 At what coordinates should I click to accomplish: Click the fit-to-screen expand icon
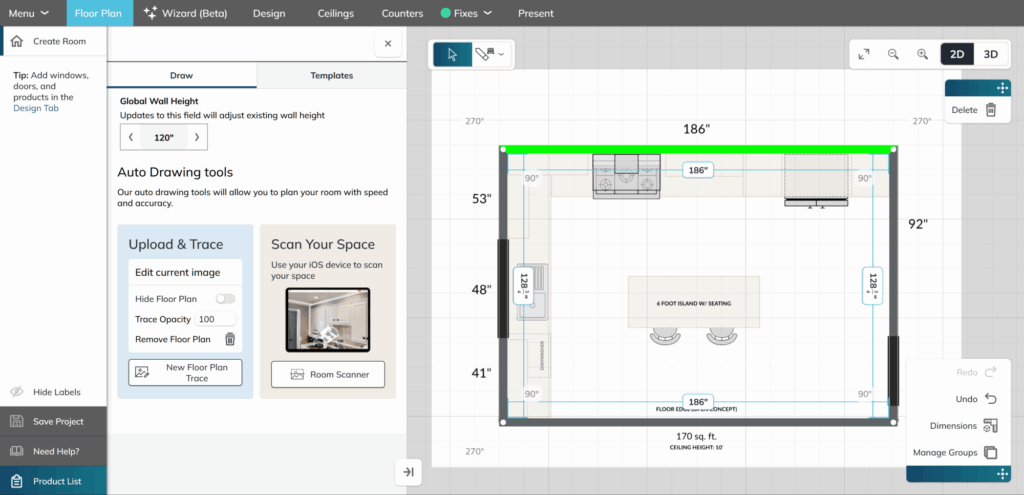864,54
